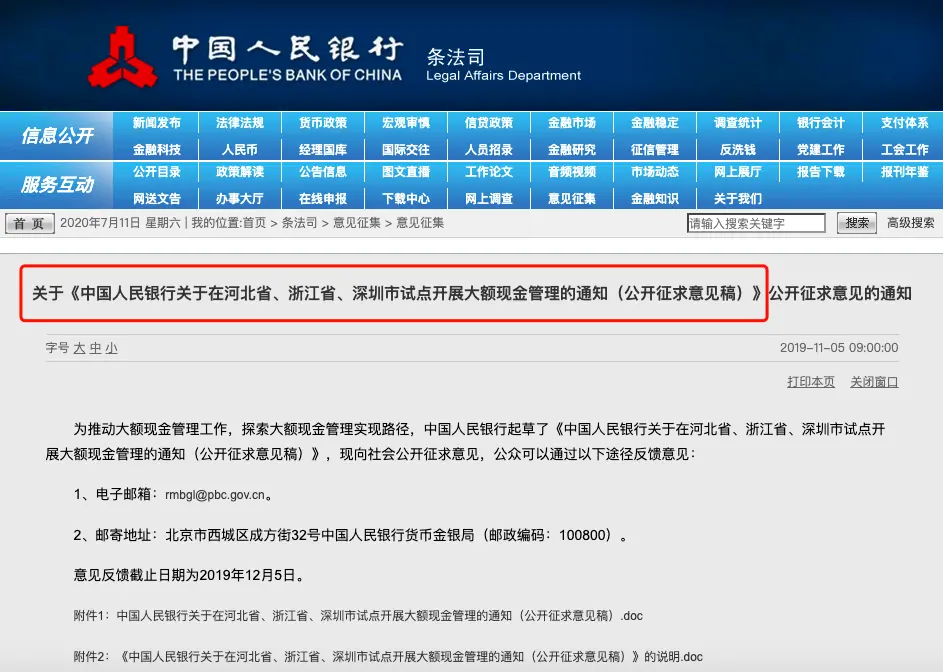Click the search keyword input field
This screenshot has height=672, width=943.
[x=756, y=223]
